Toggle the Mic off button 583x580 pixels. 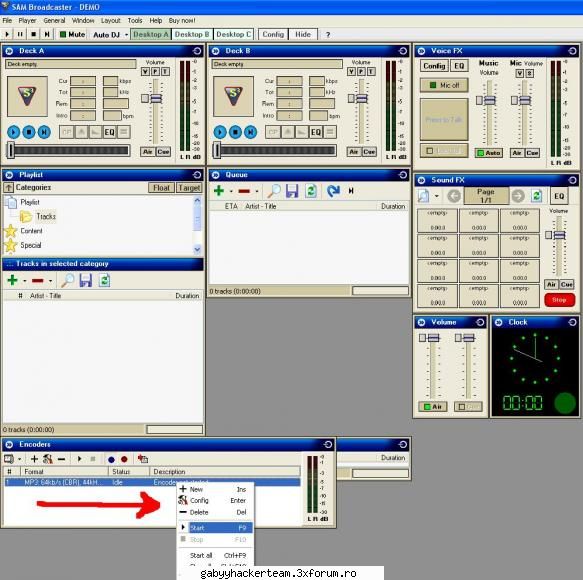444,85
